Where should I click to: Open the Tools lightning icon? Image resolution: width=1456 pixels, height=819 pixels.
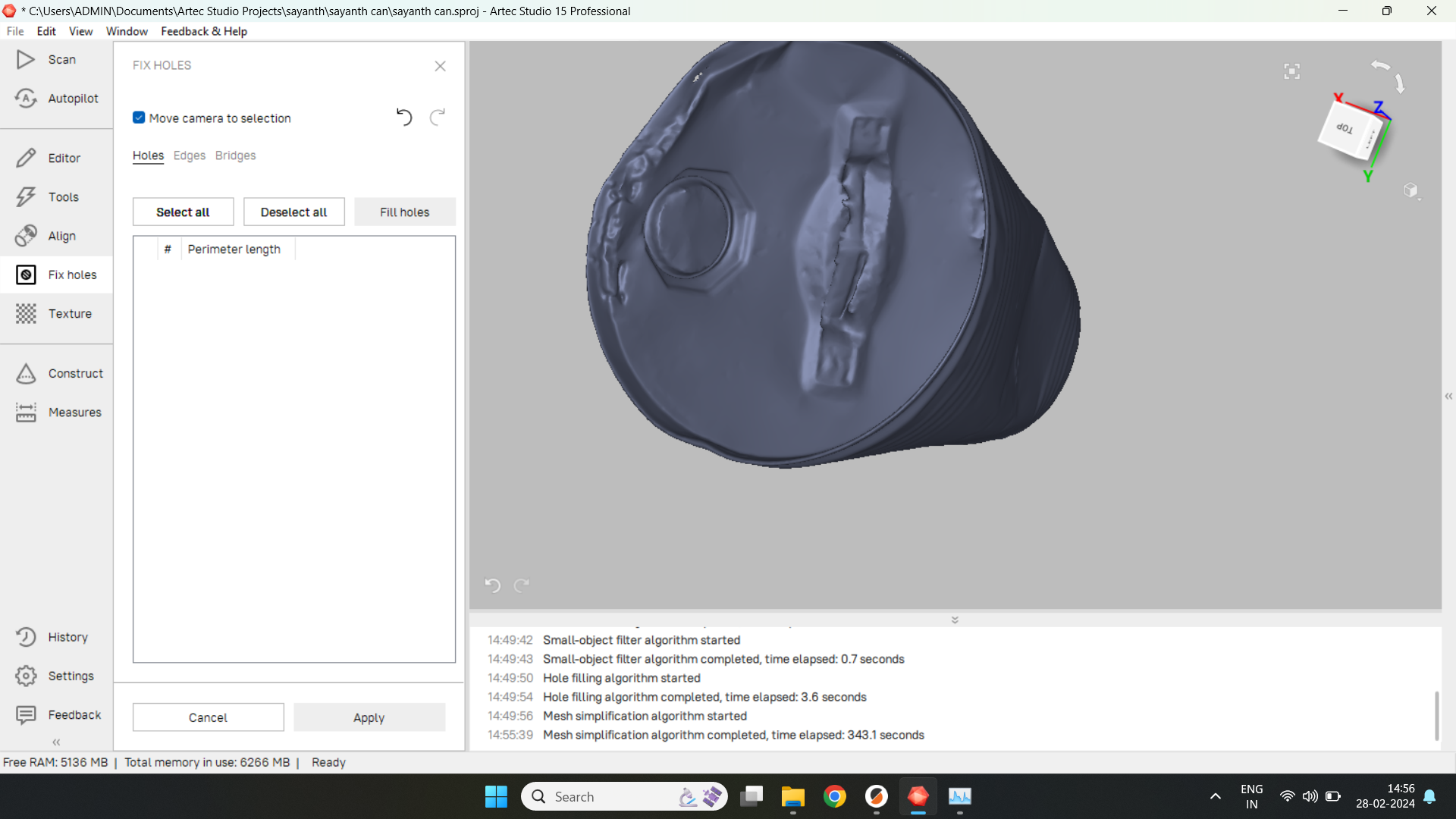pyautogui.click(x=26, y=197)
